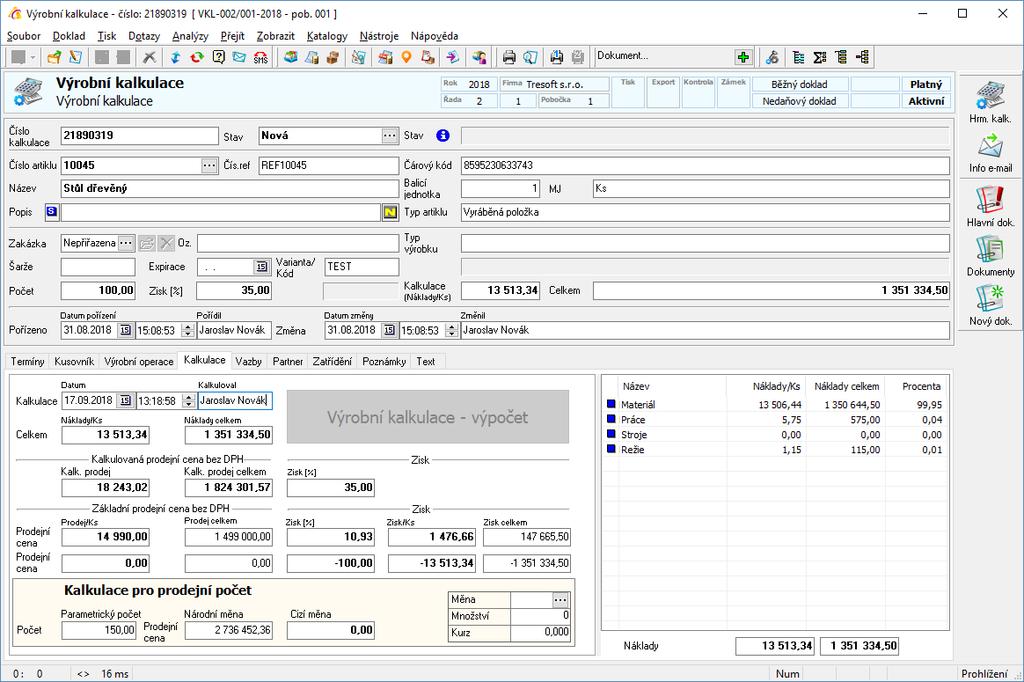This screenshot has width=1024, height=682.
Task: Click the blue swatch beside Režie
Action: pyautogui.click(x=611, y=449)
